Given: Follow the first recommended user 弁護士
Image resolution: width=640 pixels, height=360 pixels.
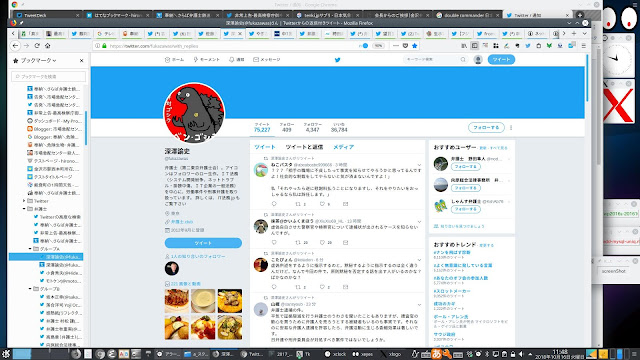Looking at the screenshot, I should tap(466, 167).
